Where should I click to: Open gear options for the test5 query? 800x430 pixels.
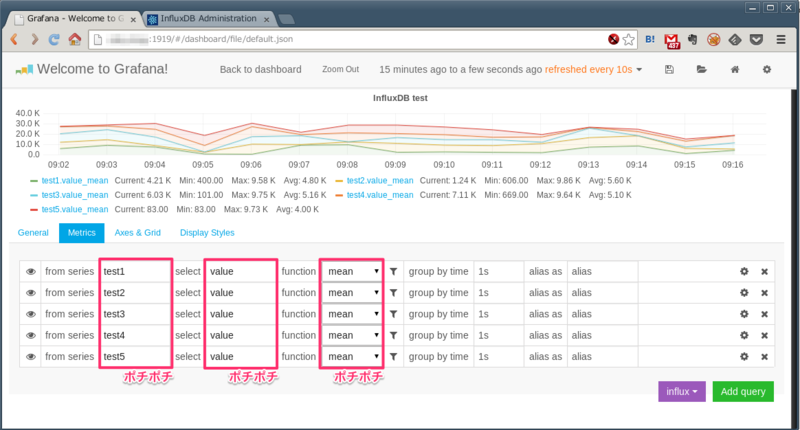pyautogui.click(x=744, y=357)
